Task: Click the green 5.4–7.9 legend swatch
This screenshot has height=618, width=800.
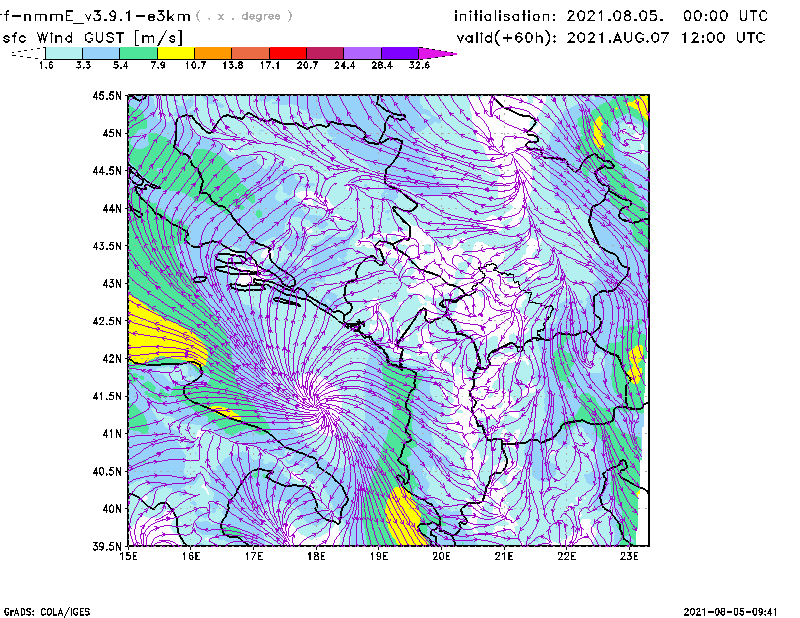Action: [138, 53]
